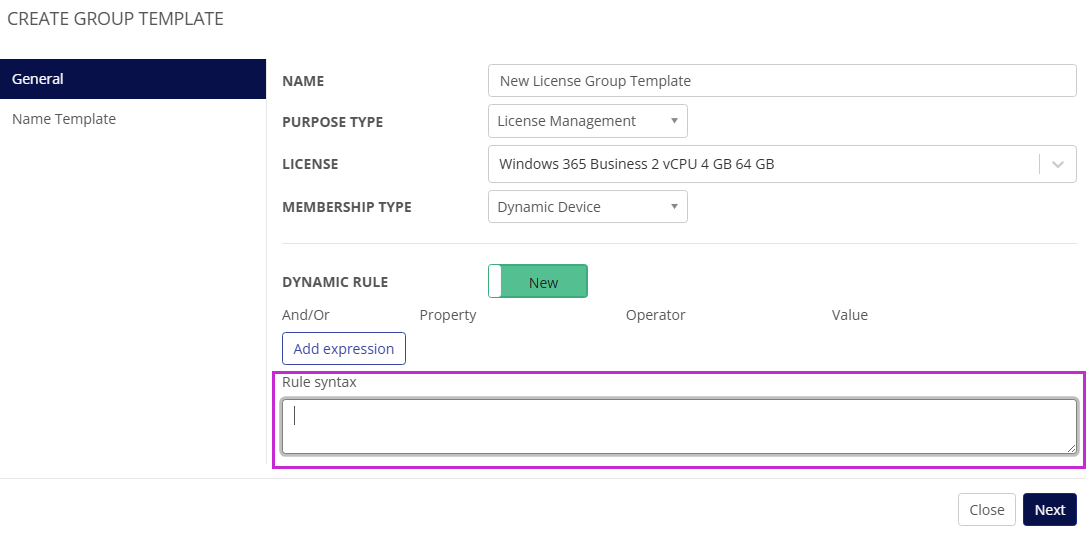Click the Operator column header
Screen dimensions: 1086x535
(655, 315)
